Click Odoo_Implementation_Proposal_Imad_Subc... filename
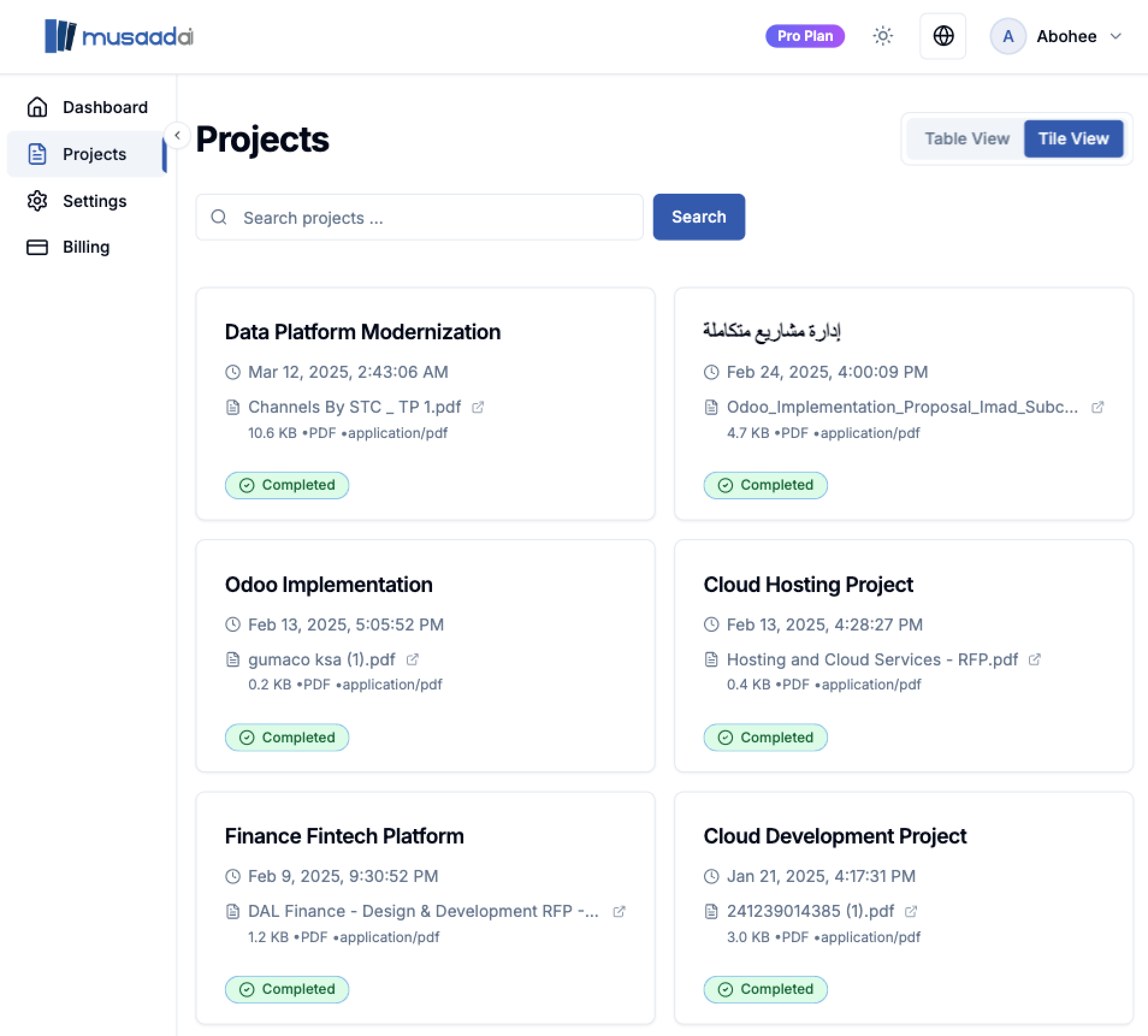 pos(903,407)
